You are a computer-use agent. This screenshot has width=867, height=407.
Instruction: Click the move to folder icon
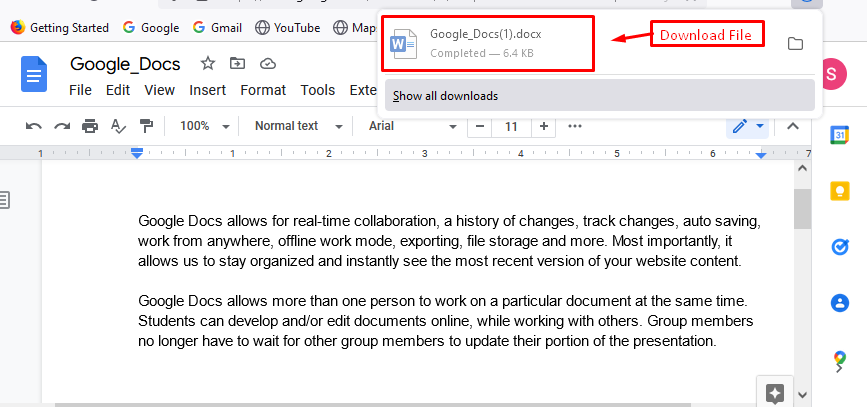click(x=237, y=64)
